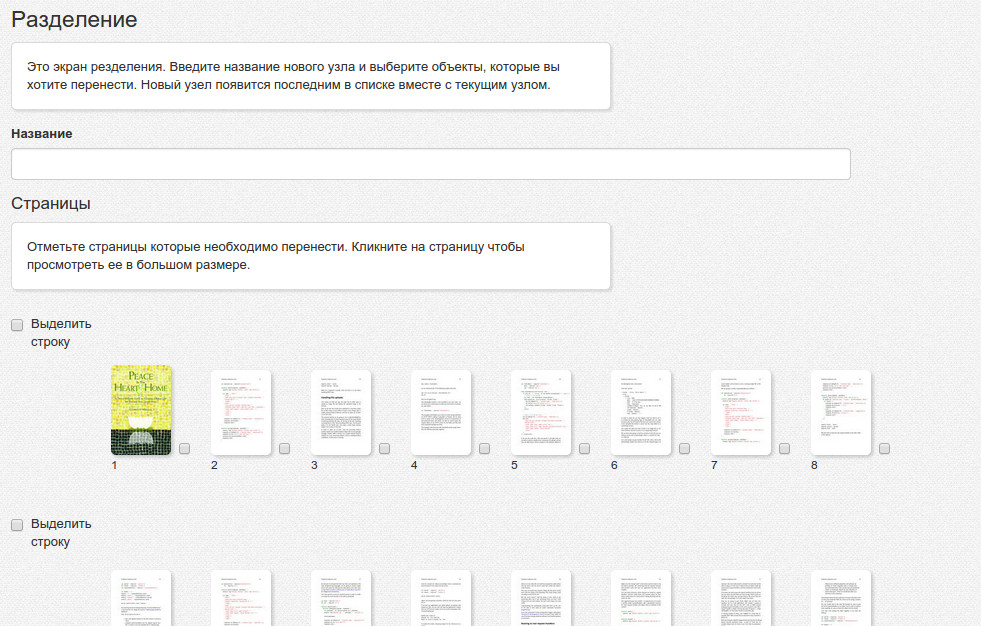Toggle first row's Выделить строку checkbox
981x626 pixels.
pos(17,325)
